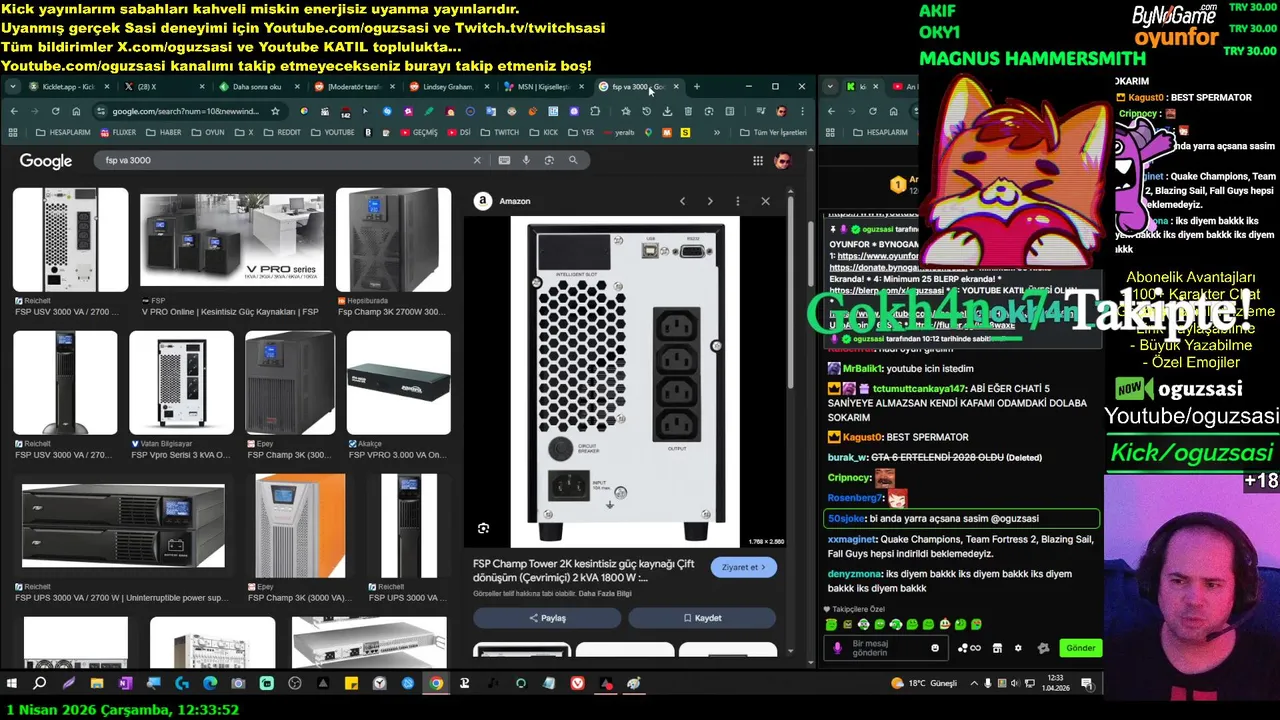Switch to the MSN Kişiselleştirilmiş tab
This screenshot has height=720, width=1280.
click(541, 87)
